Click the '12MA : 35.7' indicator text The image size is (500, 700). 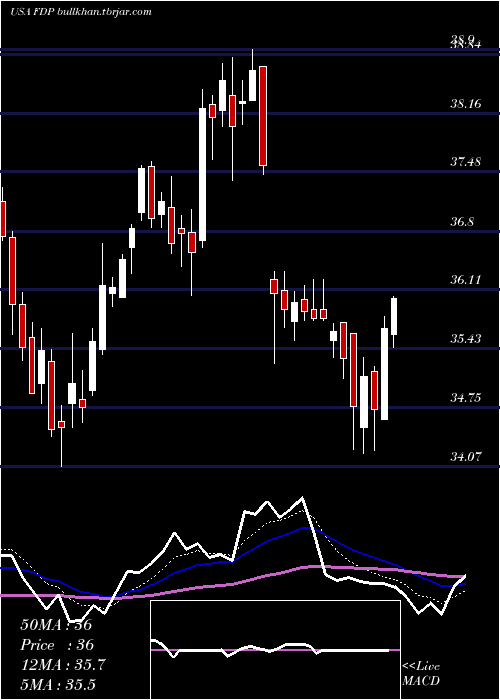[63, 665]
